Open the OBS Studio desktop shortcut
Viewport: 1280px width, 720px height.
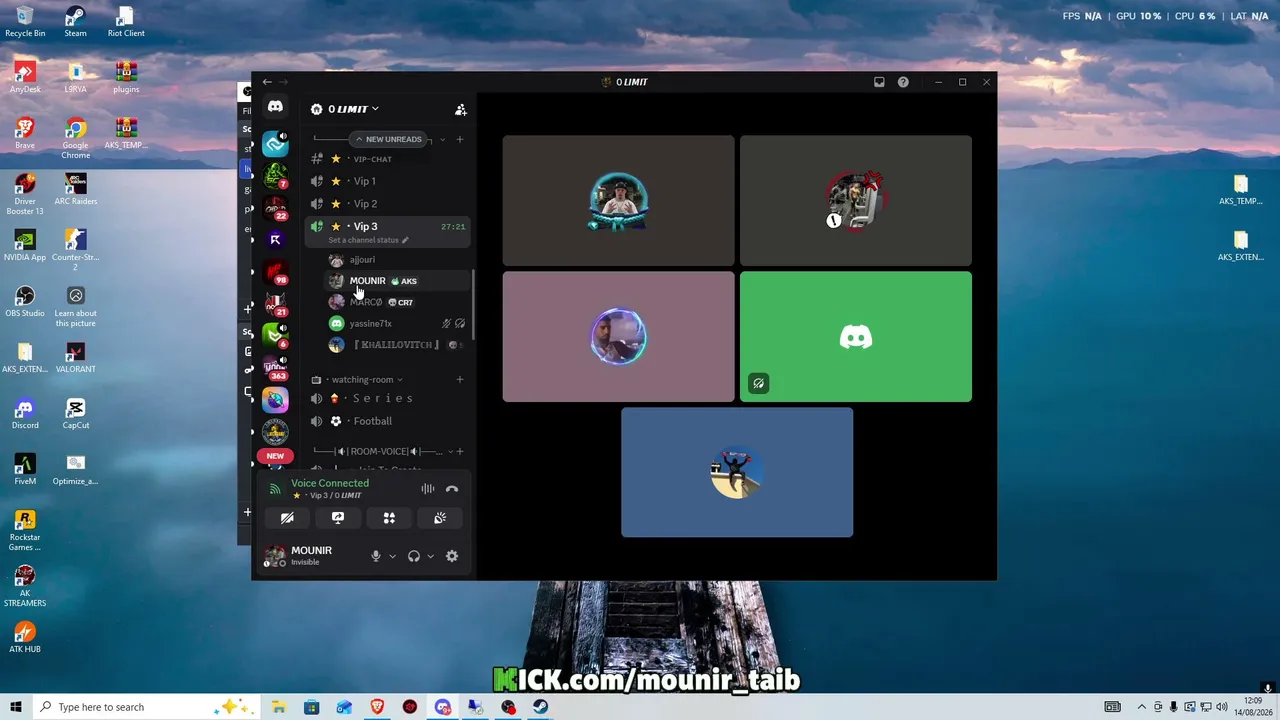25,302
